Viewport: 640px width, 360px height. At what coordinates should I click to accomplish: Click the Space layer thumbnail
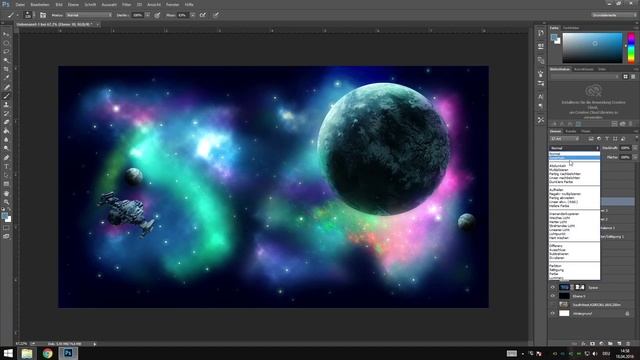coord(564,287)
